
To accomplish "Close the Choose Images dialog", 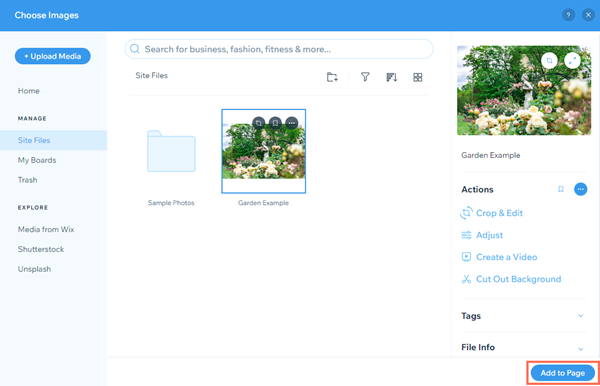I will pyautogui.click(x=588, y=15).
